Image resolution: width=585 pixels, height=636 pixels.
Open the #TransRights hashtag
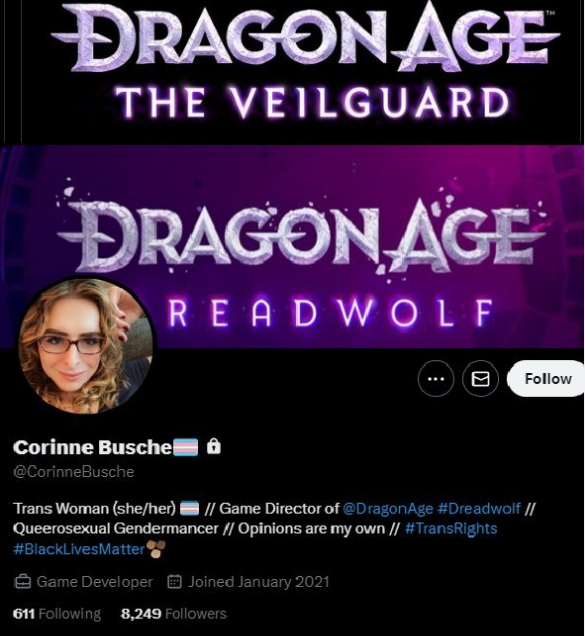pyautogui.click(x=451, y=529)
